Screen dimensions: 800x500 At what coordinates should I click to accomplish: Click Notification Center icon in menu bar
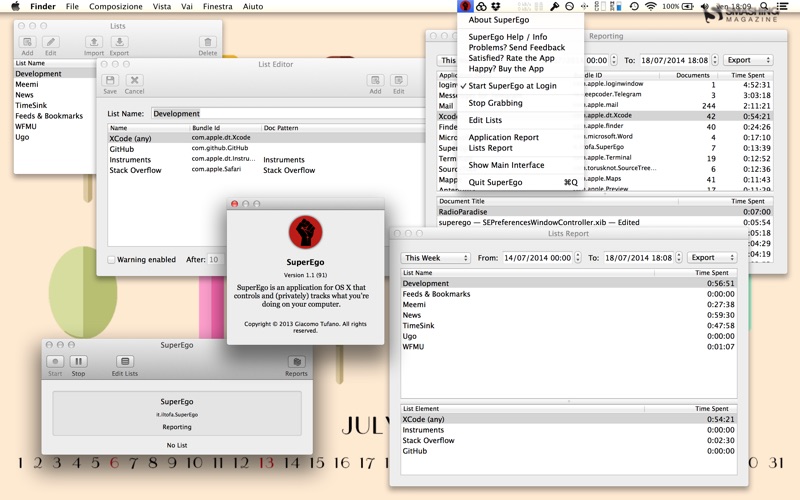click(782, 6)
